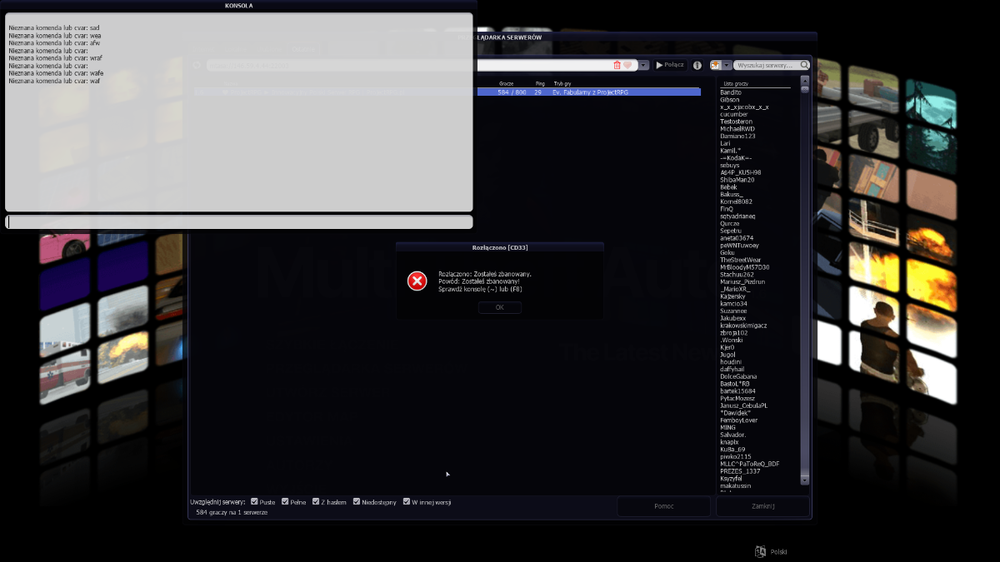This screenshot has height=562, width=1000.
Task: Select player Damiano123 in the list
Action: pyautogui.click(x=738, y=136)
